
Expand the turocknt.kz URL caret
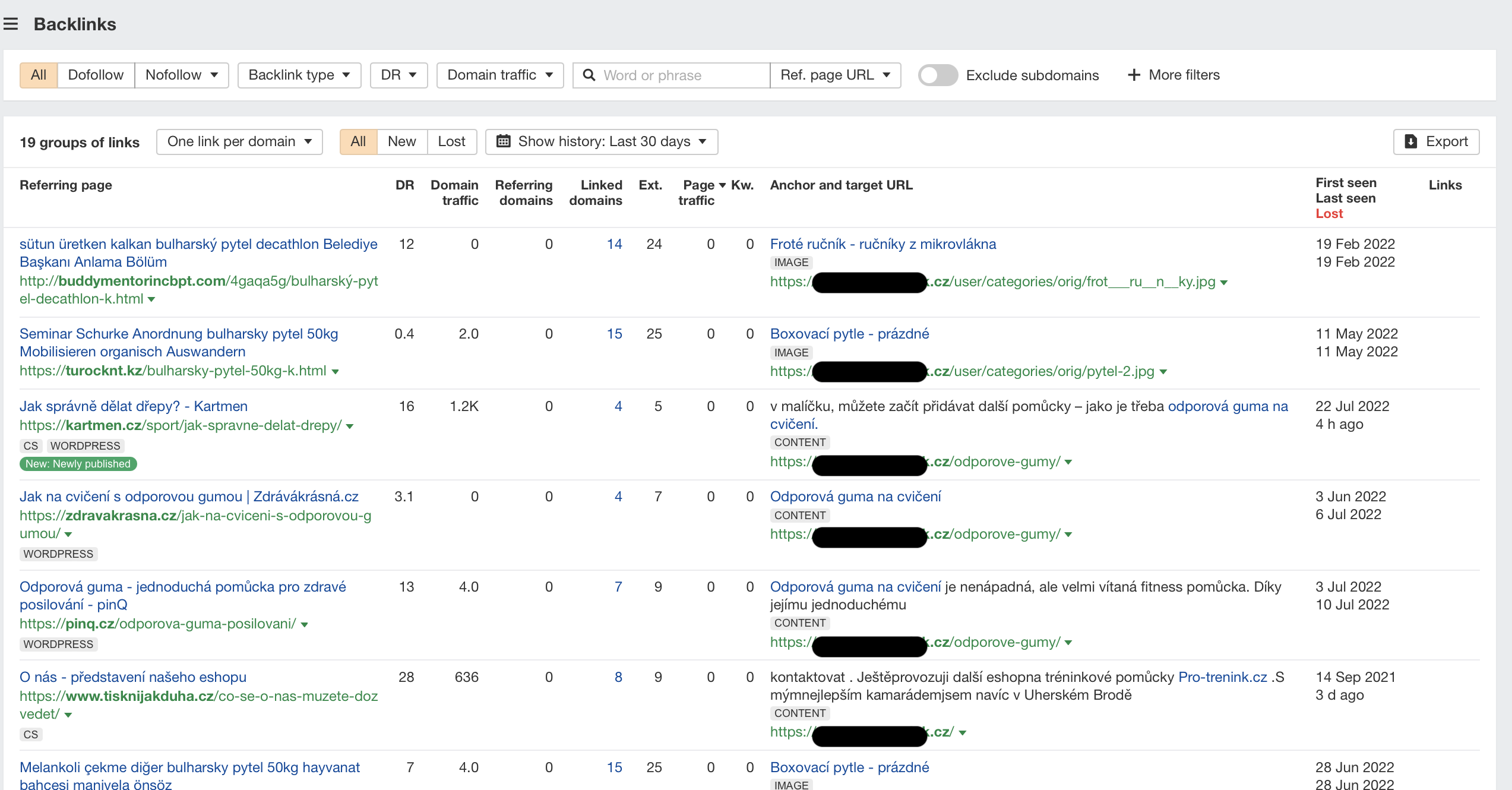pyautogui.click(x=336, y=372)
